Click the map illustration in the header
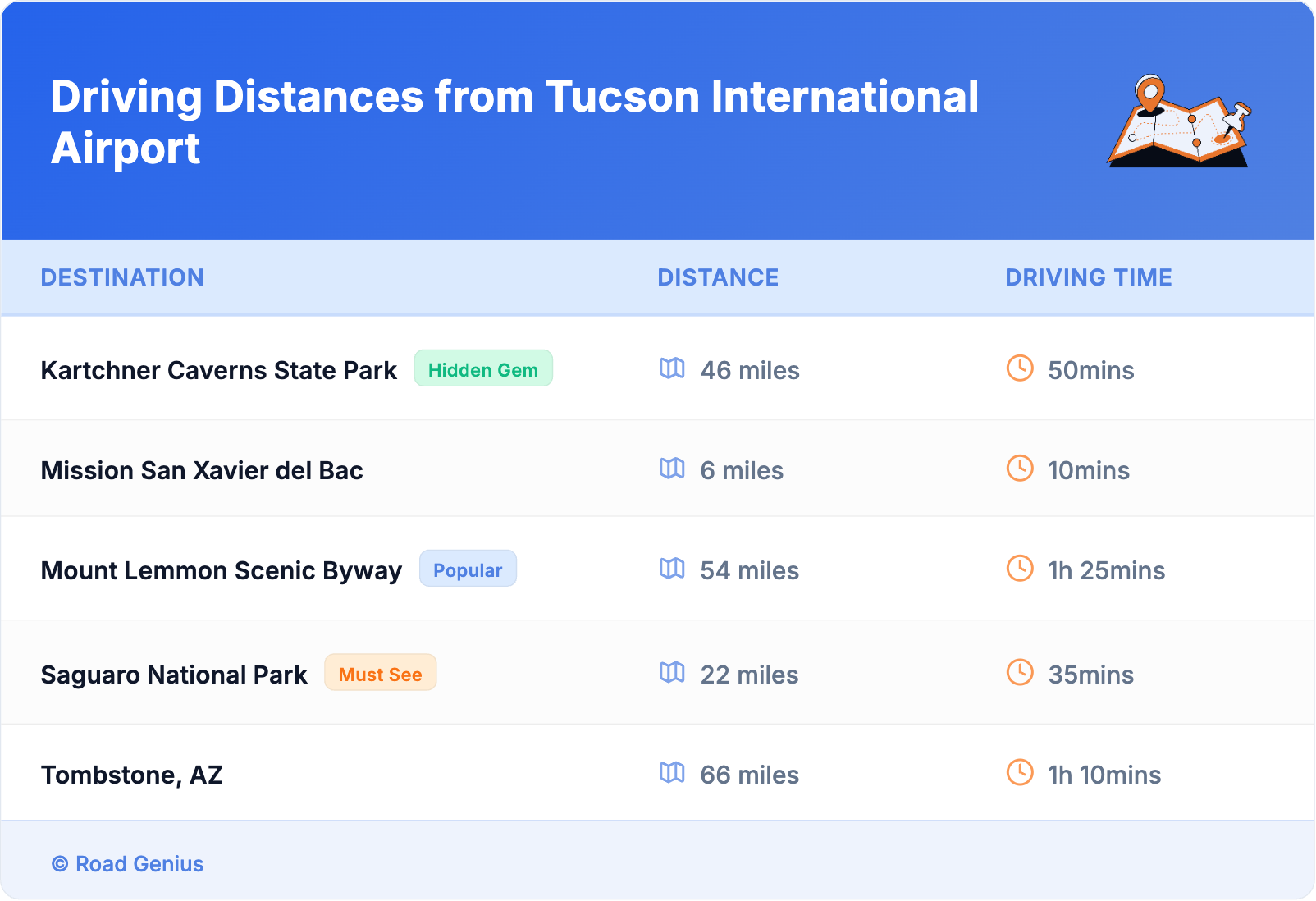Image resolution: width=1316 pixels, height=901 pixels. (x=1179, y=121)
